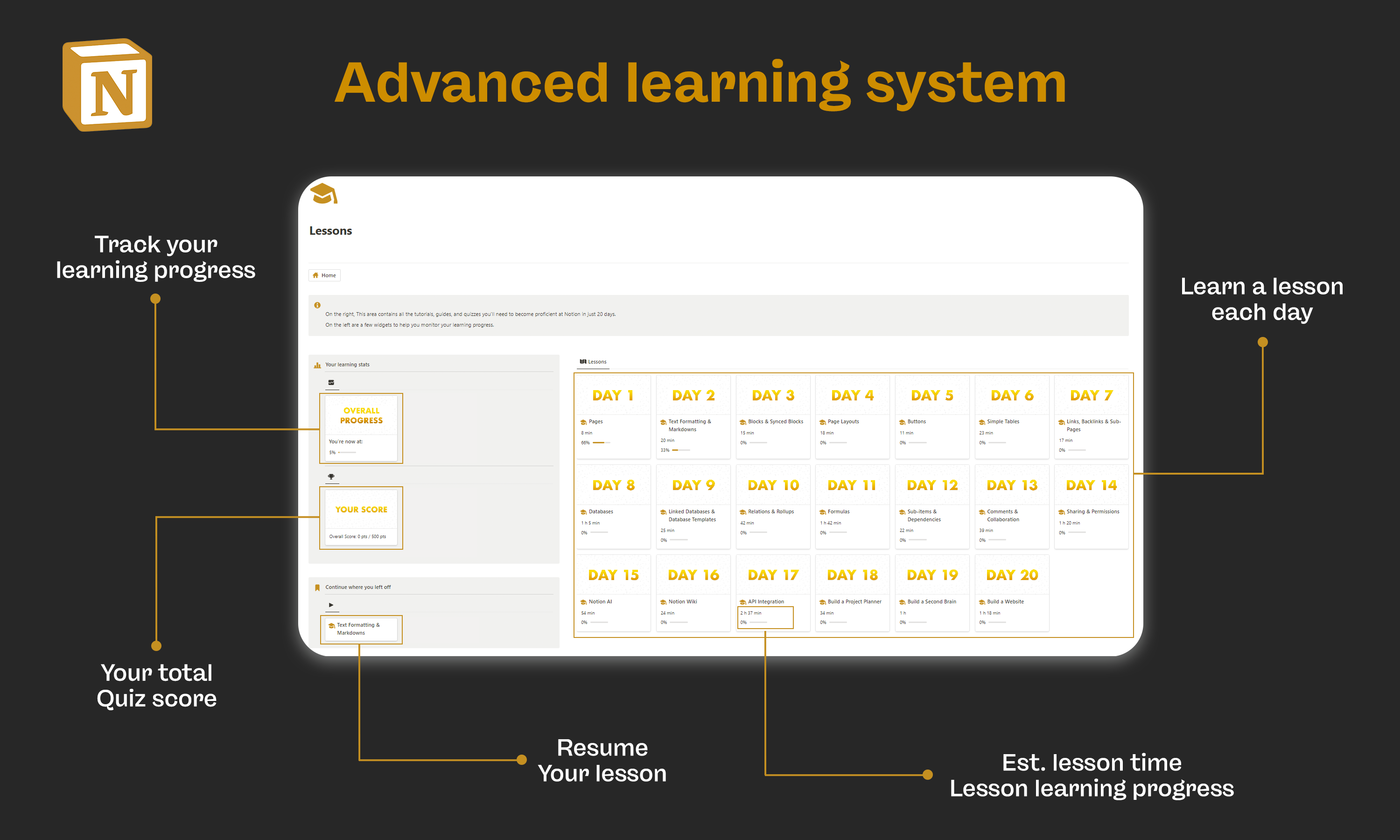
Task: Click the info icon in callout
Action: [317, 305]
